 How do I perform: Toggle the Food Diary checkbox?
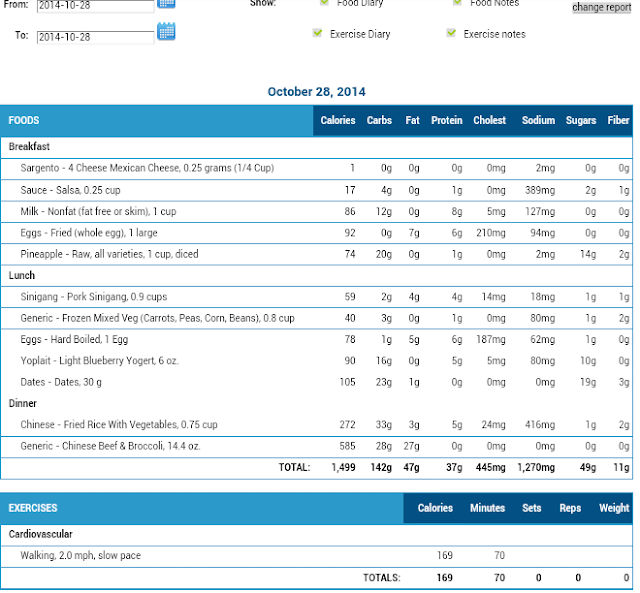pyautogui.click(x=324, y=2)
